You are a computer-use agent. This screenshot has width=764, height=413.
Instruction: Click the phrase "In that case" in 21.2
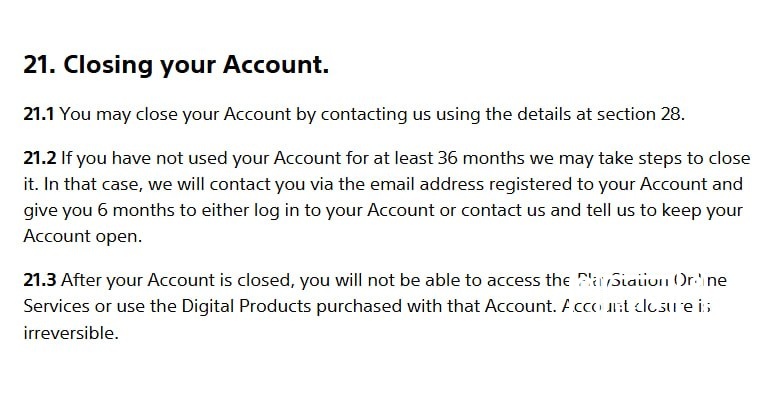point(91,184)
